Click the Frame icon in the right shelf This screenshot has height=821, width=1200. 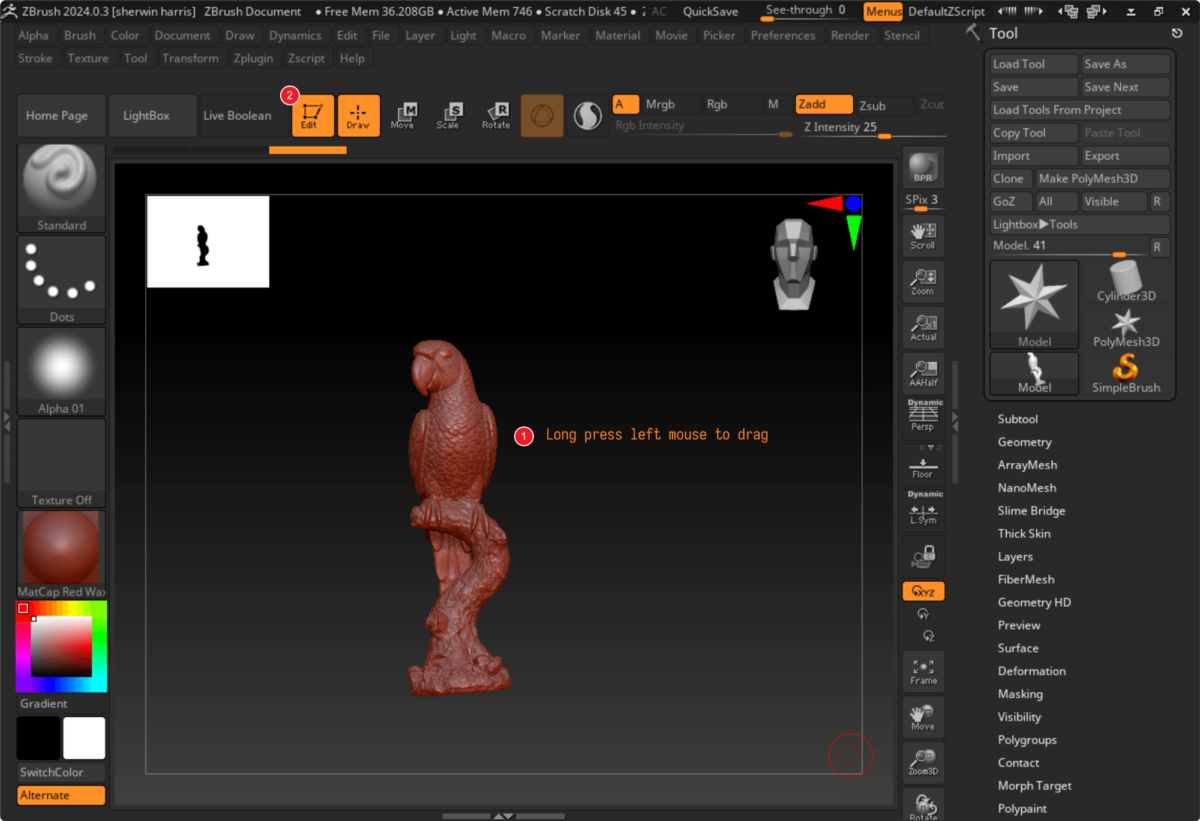coord(922,670)
